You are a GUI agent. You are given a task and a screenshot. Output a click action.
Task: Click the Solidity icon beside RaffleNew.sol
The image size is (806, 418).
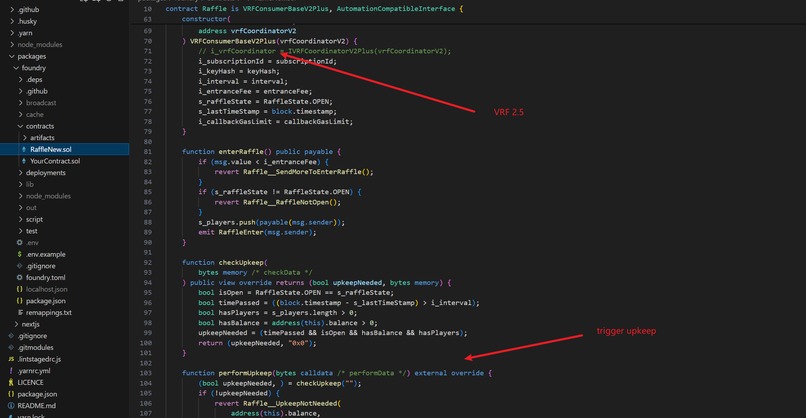24,150
